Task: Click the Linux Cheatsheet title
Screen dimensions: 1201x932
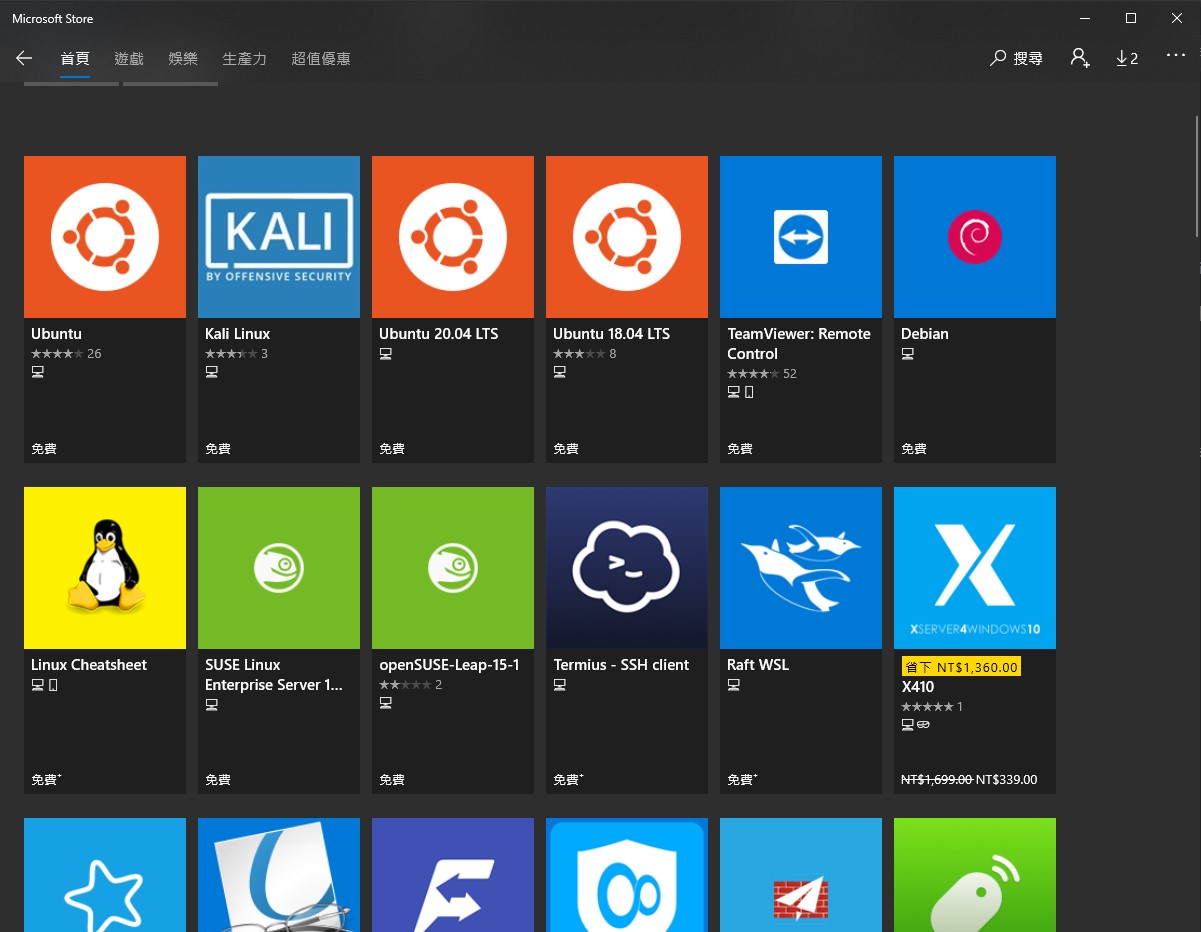Action: click(x=89, y=665)
